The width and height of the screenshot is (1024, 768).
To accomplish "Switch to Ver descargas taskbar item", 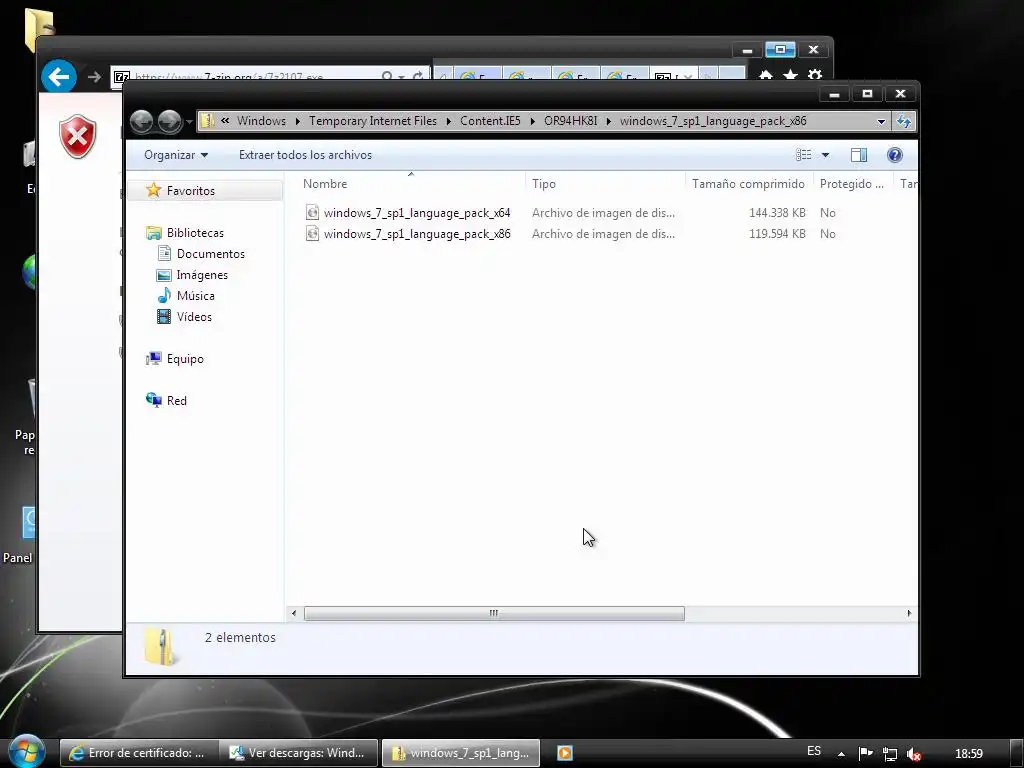I will (298, 753).
